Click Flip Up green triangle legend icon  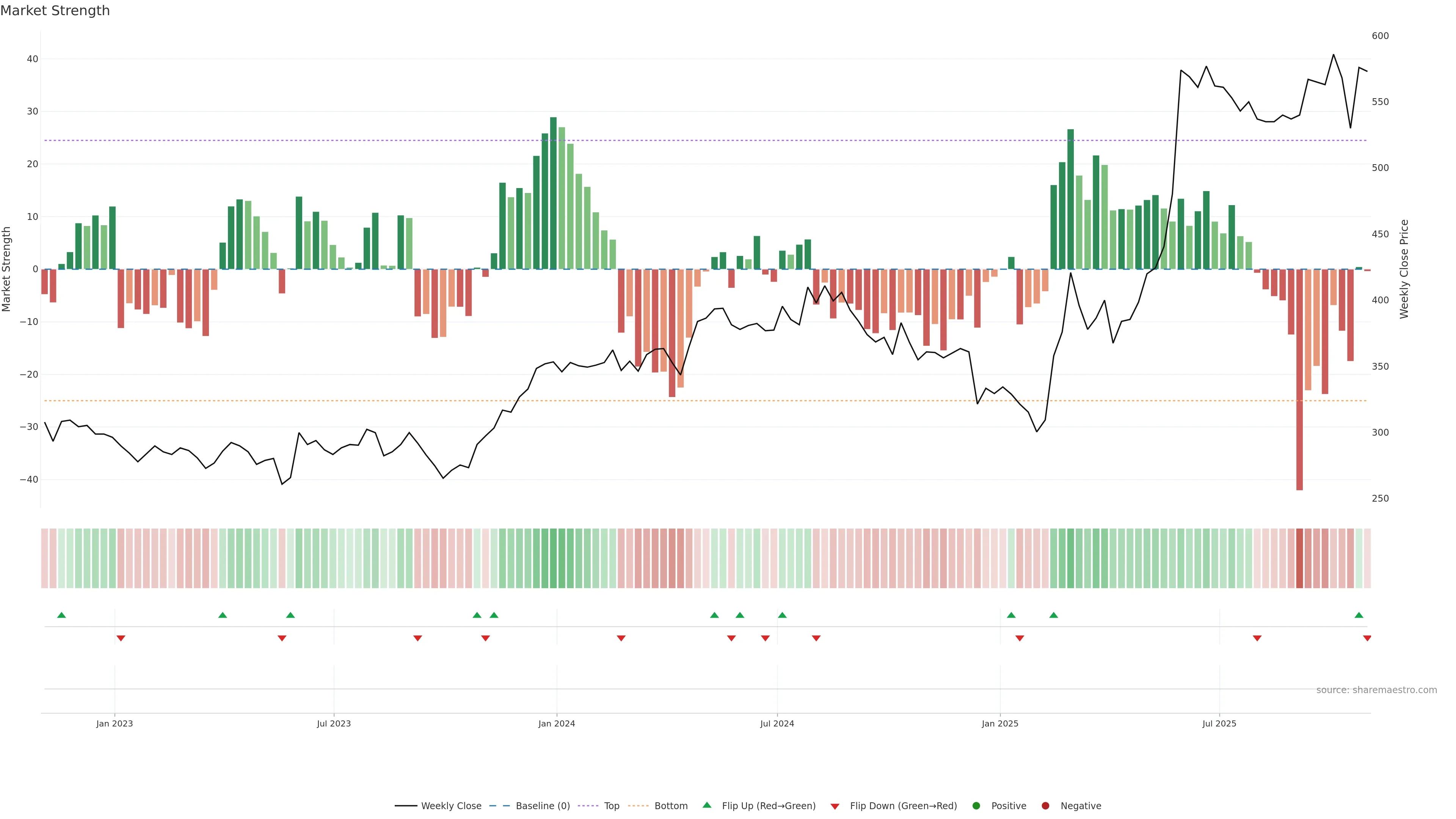point(706,805)
